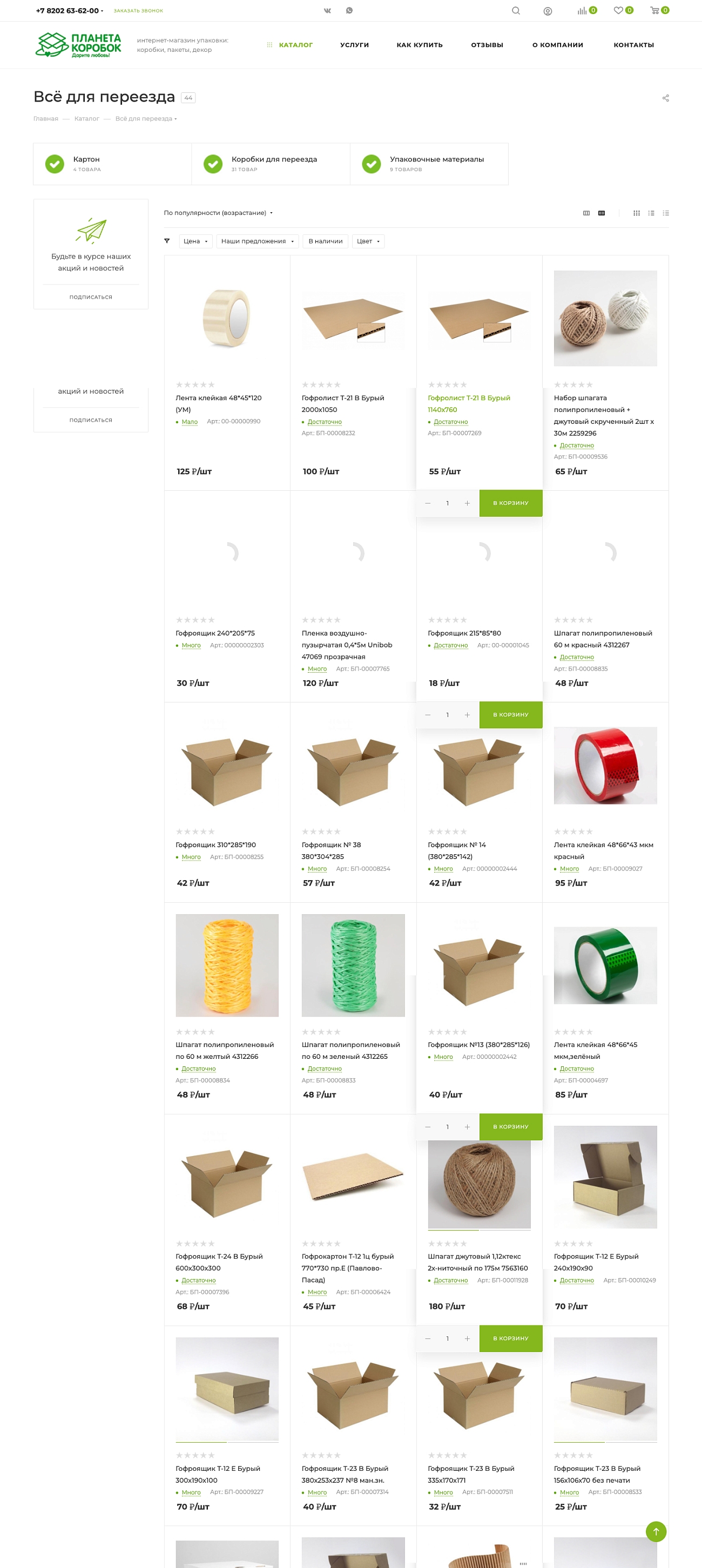The image size is (702, 1568).
Task: Open the WhatsApp chat icon
Action: [x=349, y=10]
